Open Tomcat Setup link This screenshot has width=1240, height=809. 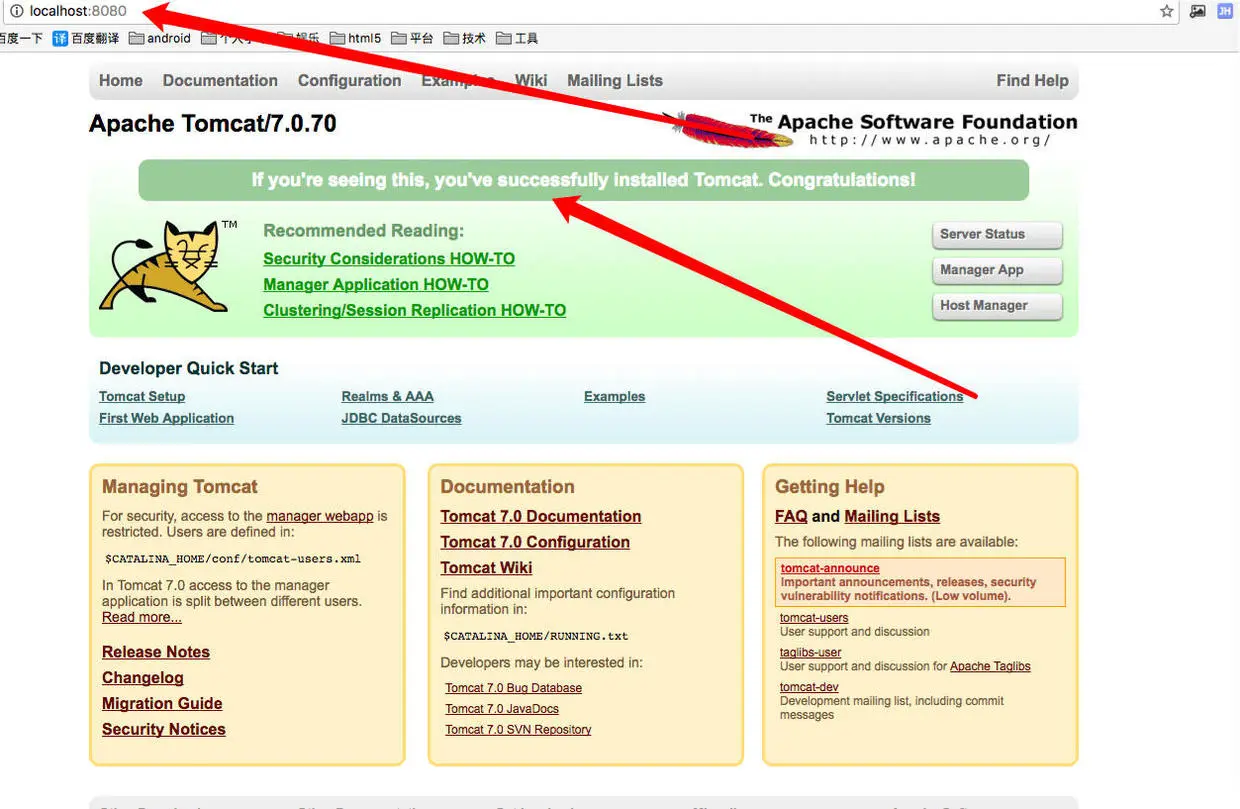pos(142,397)
